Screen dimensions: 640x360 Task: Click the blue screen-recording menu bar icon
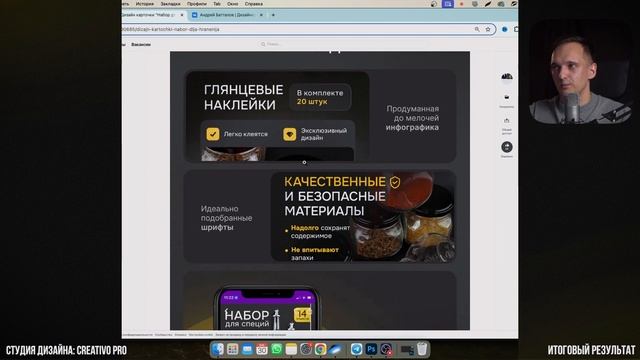pyautogui.click(x=448, y=4)
